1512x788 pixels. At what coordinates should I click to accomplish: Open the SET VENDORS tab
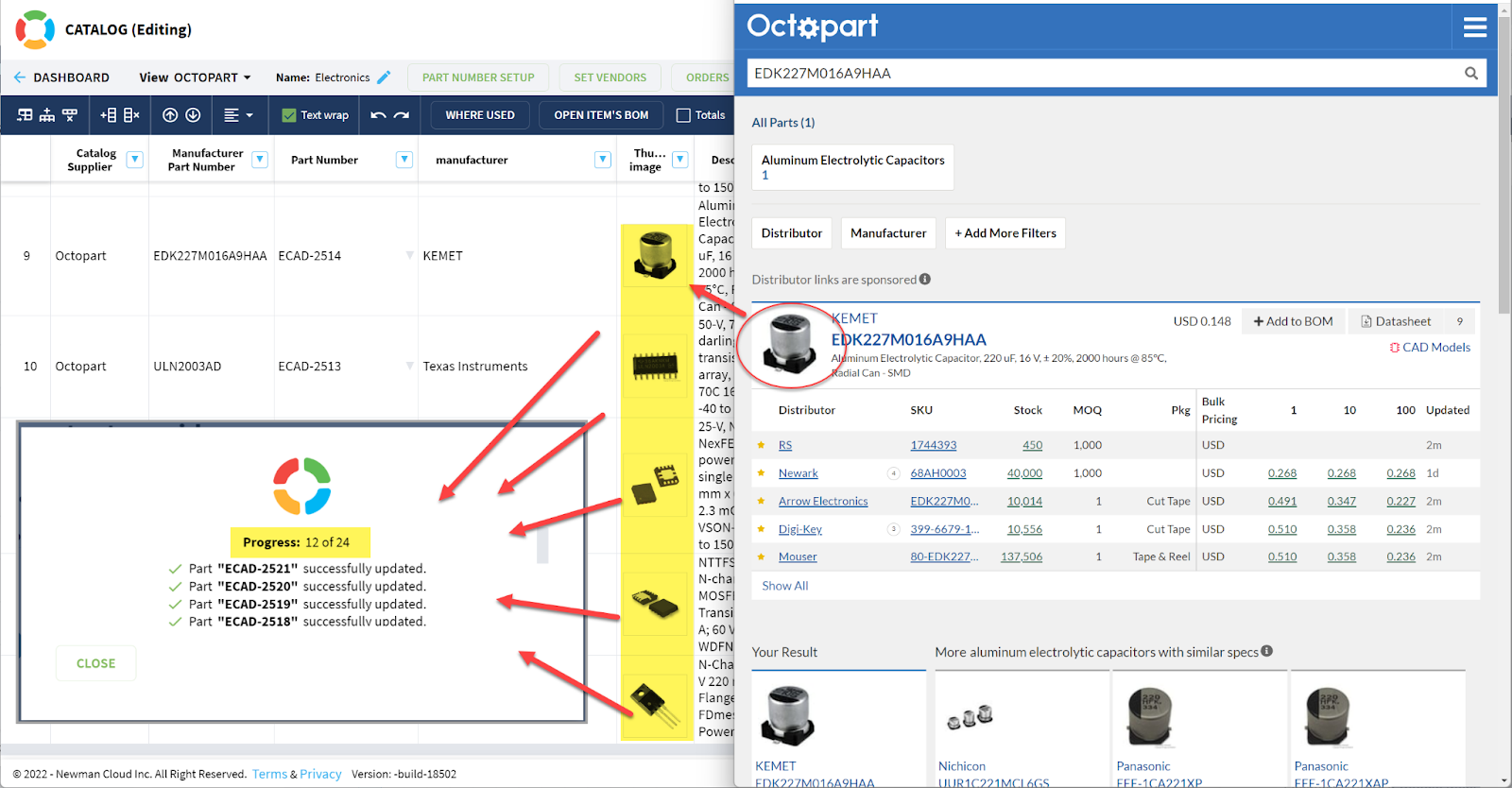point(610,77)
